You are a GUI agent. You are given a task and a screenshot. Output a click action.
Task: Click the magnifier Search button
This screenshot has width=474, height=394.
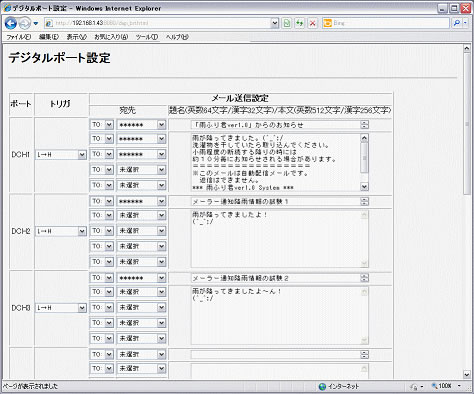coord(457,23)
